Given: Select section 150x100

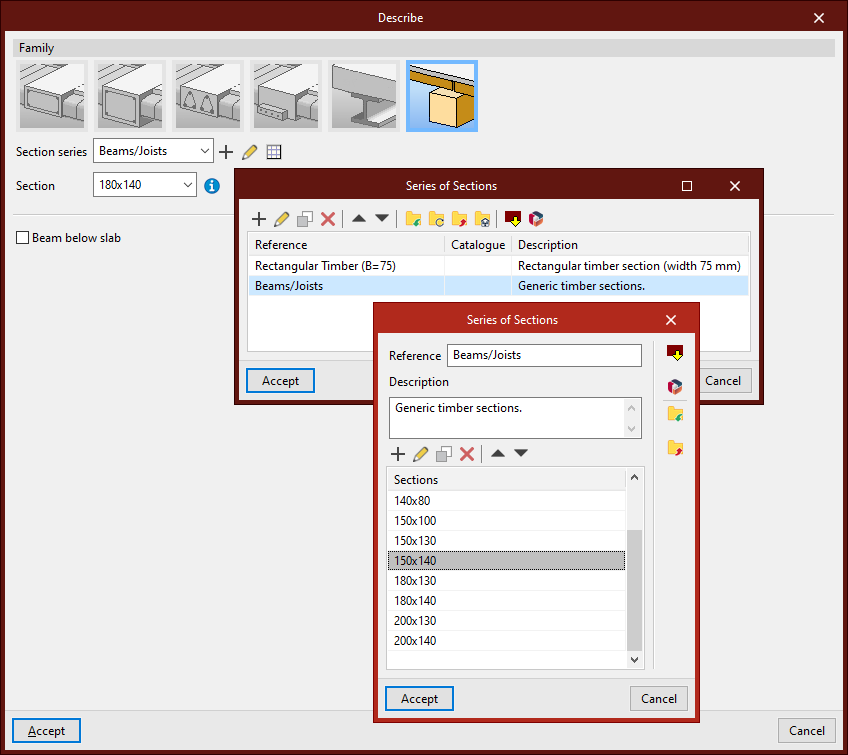Looking at the screenshot, I should point(507,521).
